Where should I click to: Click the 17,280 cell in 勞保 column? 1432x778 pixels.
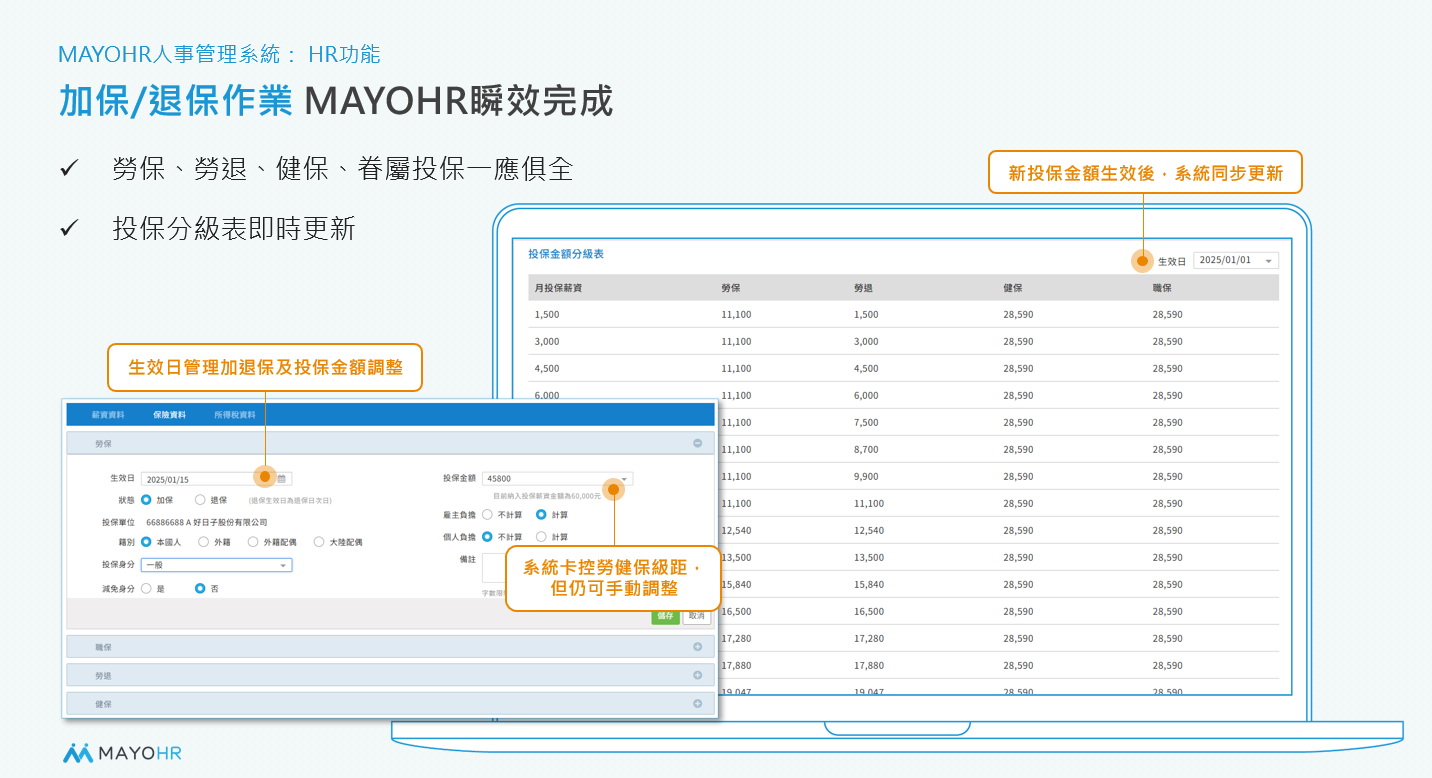coord(736,638)
